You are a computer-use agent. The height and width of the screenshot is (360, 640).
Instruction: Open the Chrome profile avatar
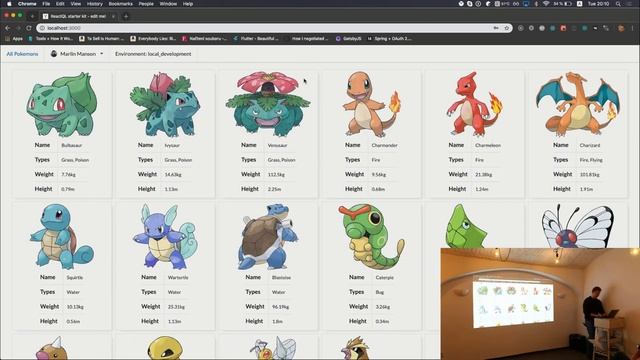pyautogui.click(x=621, y=28)
